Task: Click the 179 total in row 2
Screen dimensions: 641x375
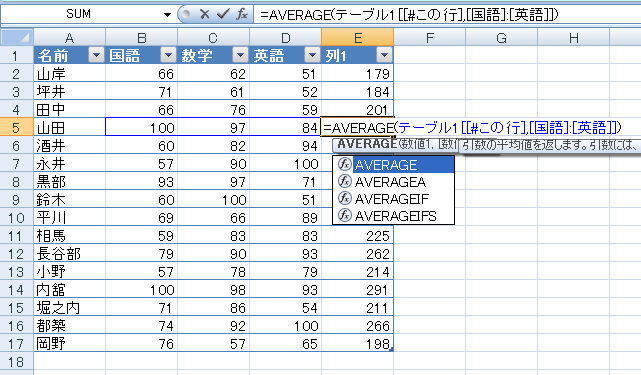Action: point(357,73)
